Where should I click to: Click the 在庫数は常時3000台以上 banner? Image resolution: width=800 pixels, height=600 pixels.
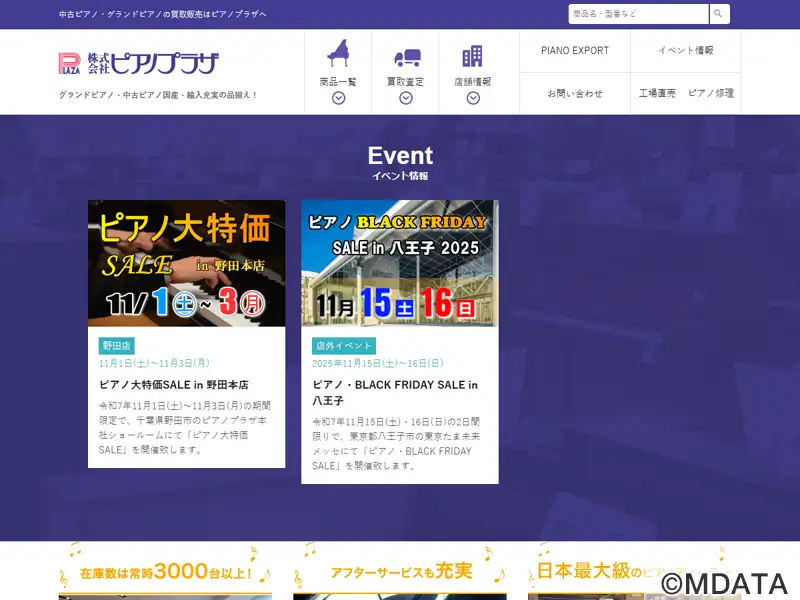[165, 571]
